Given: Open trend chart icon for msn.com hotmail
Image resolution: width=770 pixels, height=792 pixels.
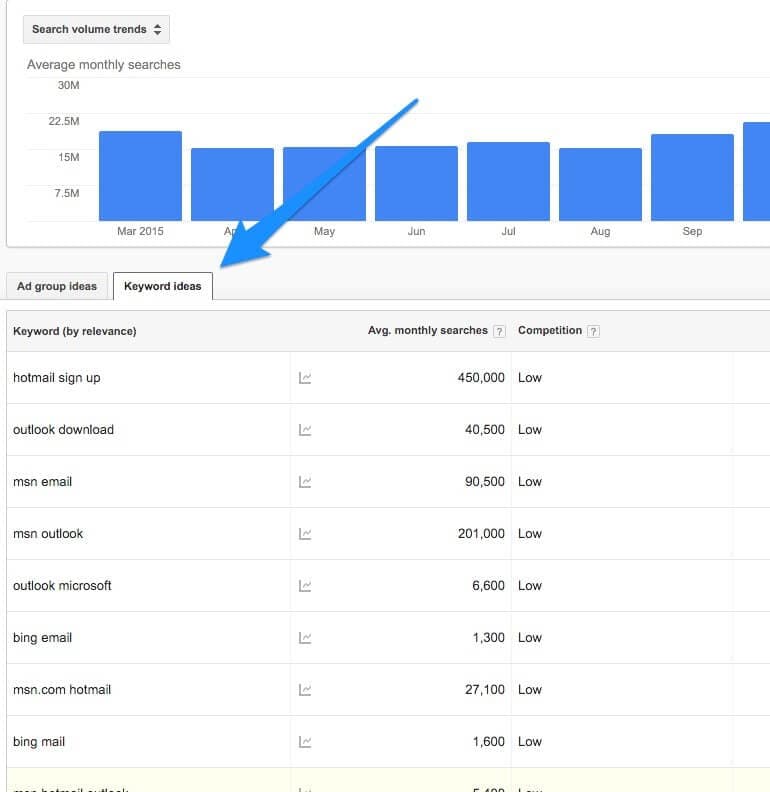Looking at the screenshot, I should click(x=305, y=690).
